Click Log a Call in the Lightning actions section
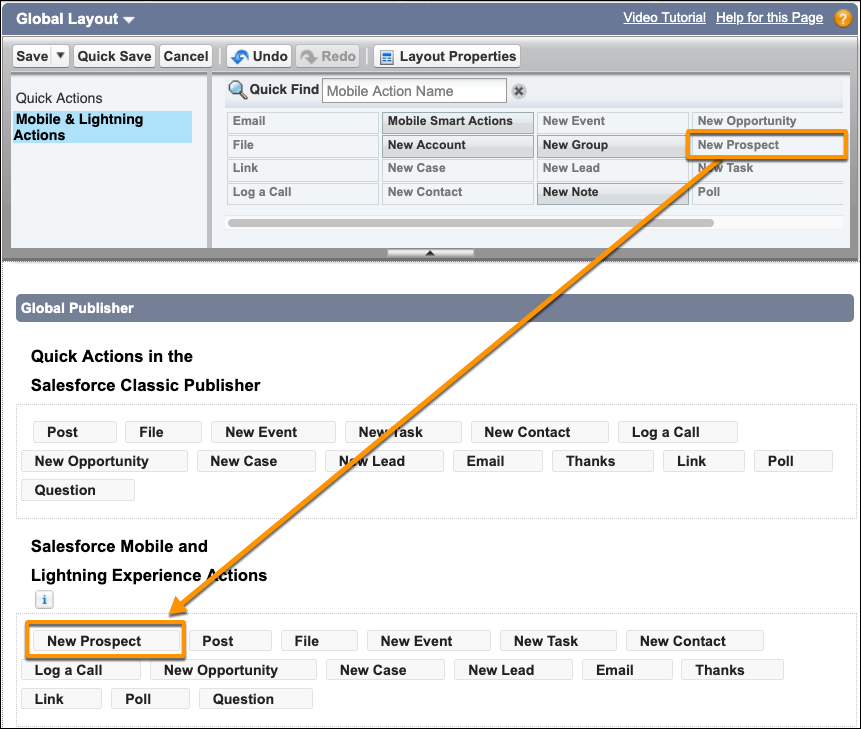This screenshot has width=861, height=729. point(81,670)
